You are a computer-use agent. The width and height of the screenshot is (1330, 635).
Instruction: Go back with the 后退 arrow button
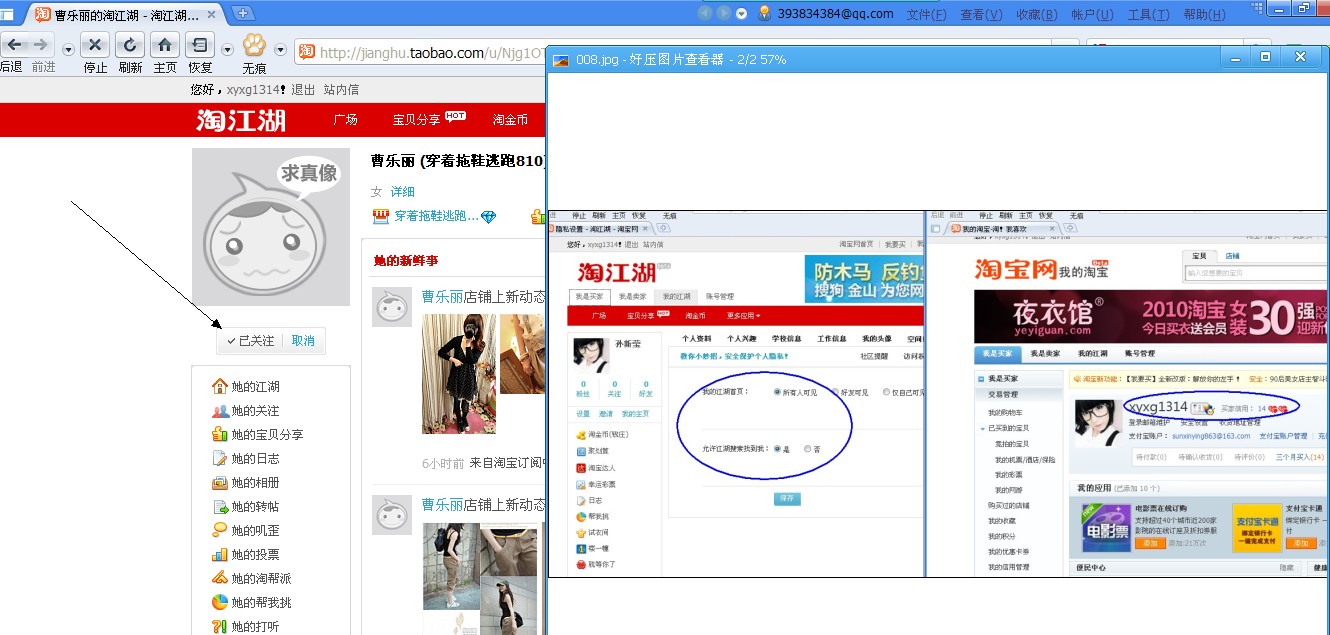click(x=14, y=44)
